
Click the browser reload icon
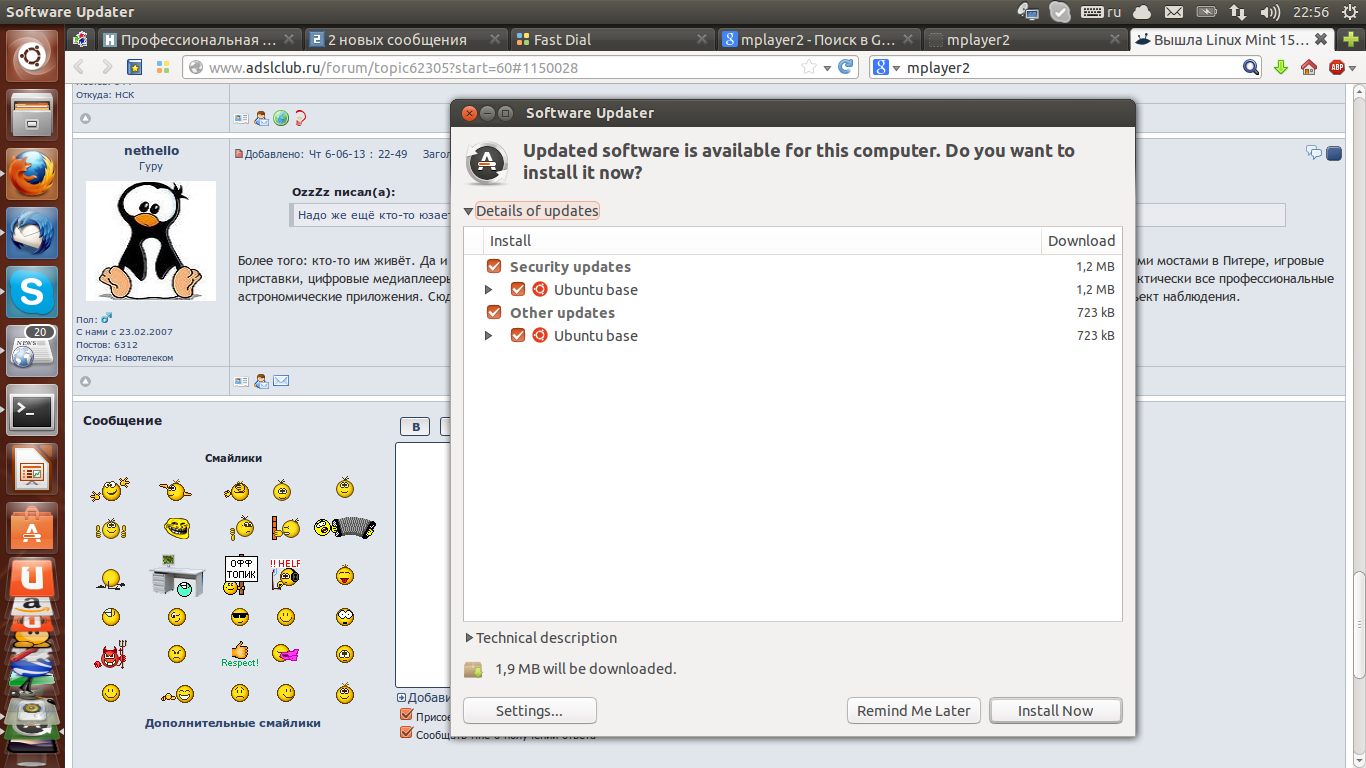846,68
